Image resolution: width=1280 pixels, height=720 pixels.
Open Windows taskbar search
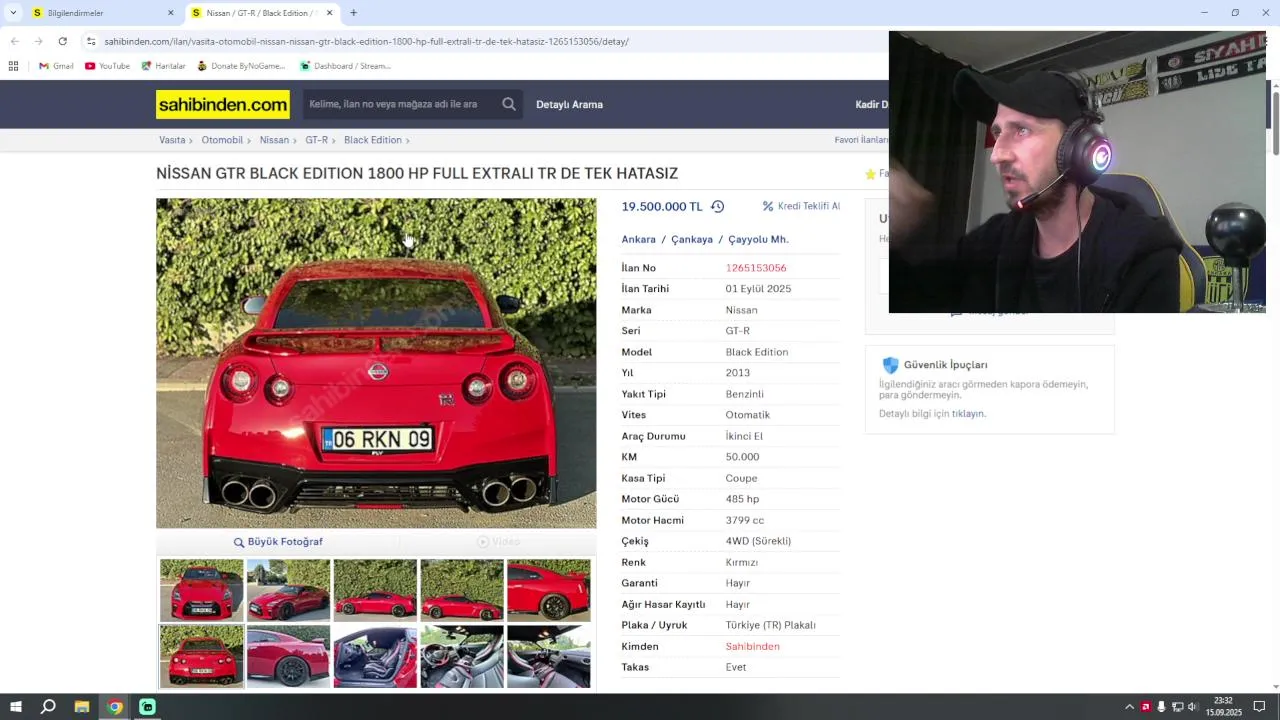click(x=48, y=707)
